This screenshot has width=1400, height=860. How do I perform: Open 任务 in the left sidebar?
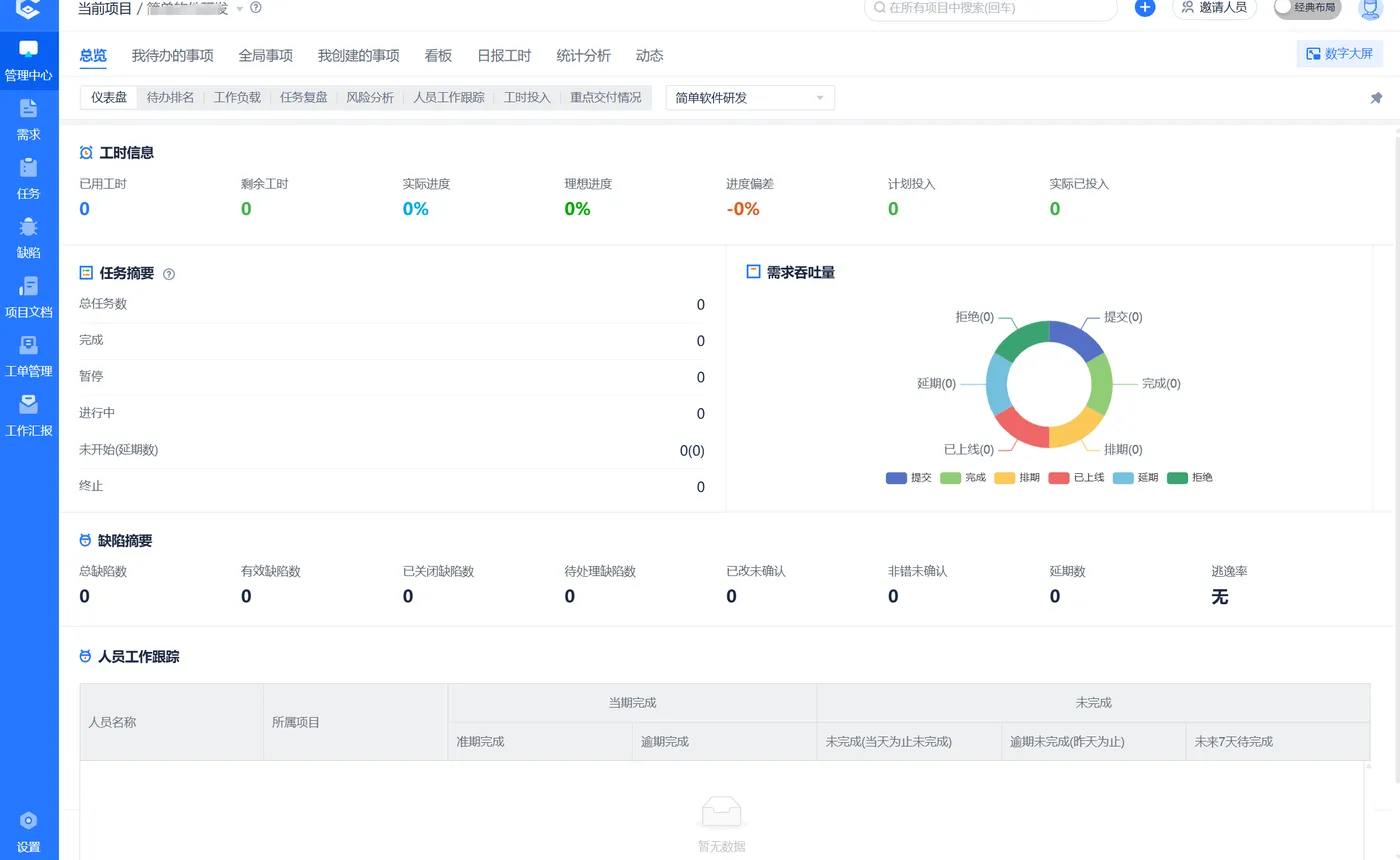click(29, 179)
